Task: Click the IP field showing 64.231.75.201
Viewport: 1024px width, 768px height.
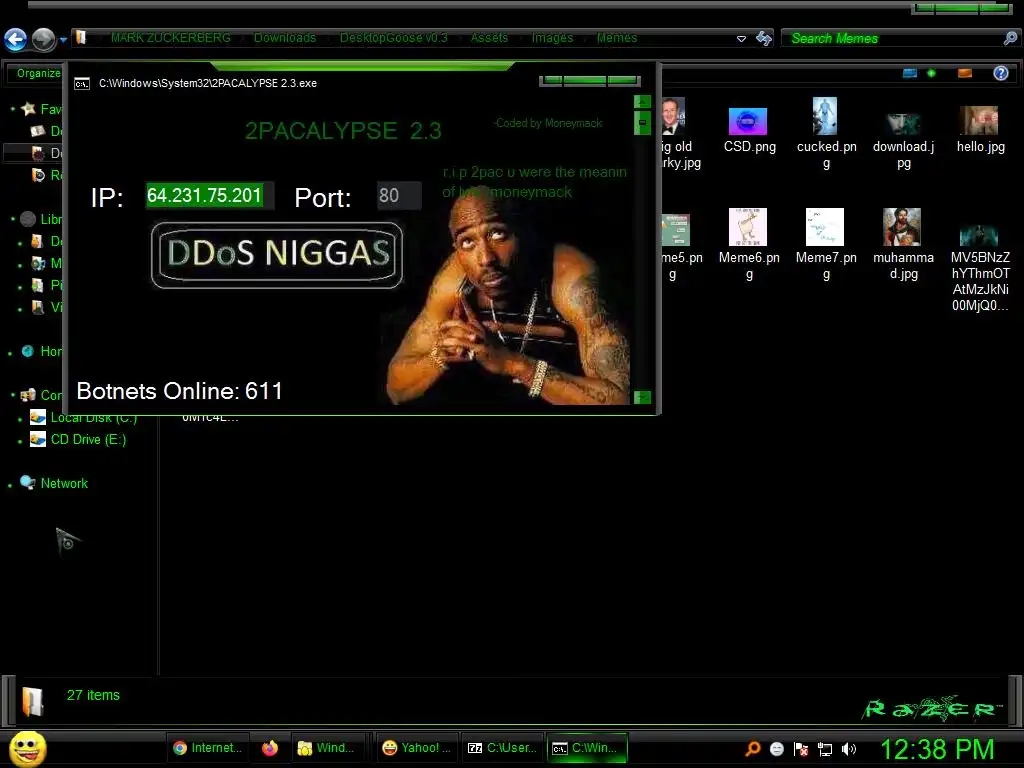Action: [x=210, y=195]
